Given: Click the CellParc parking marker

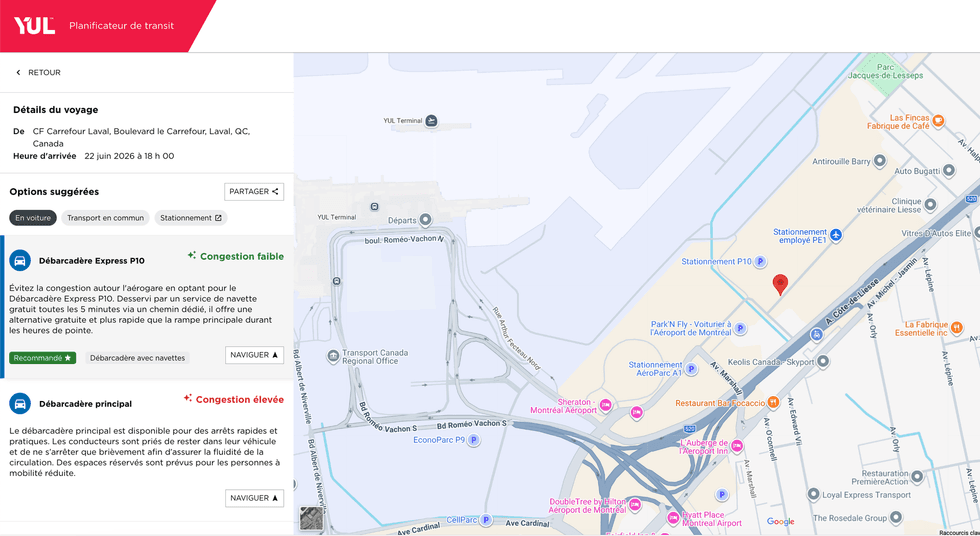Looking at the screenshot, I should coord(486,520).
